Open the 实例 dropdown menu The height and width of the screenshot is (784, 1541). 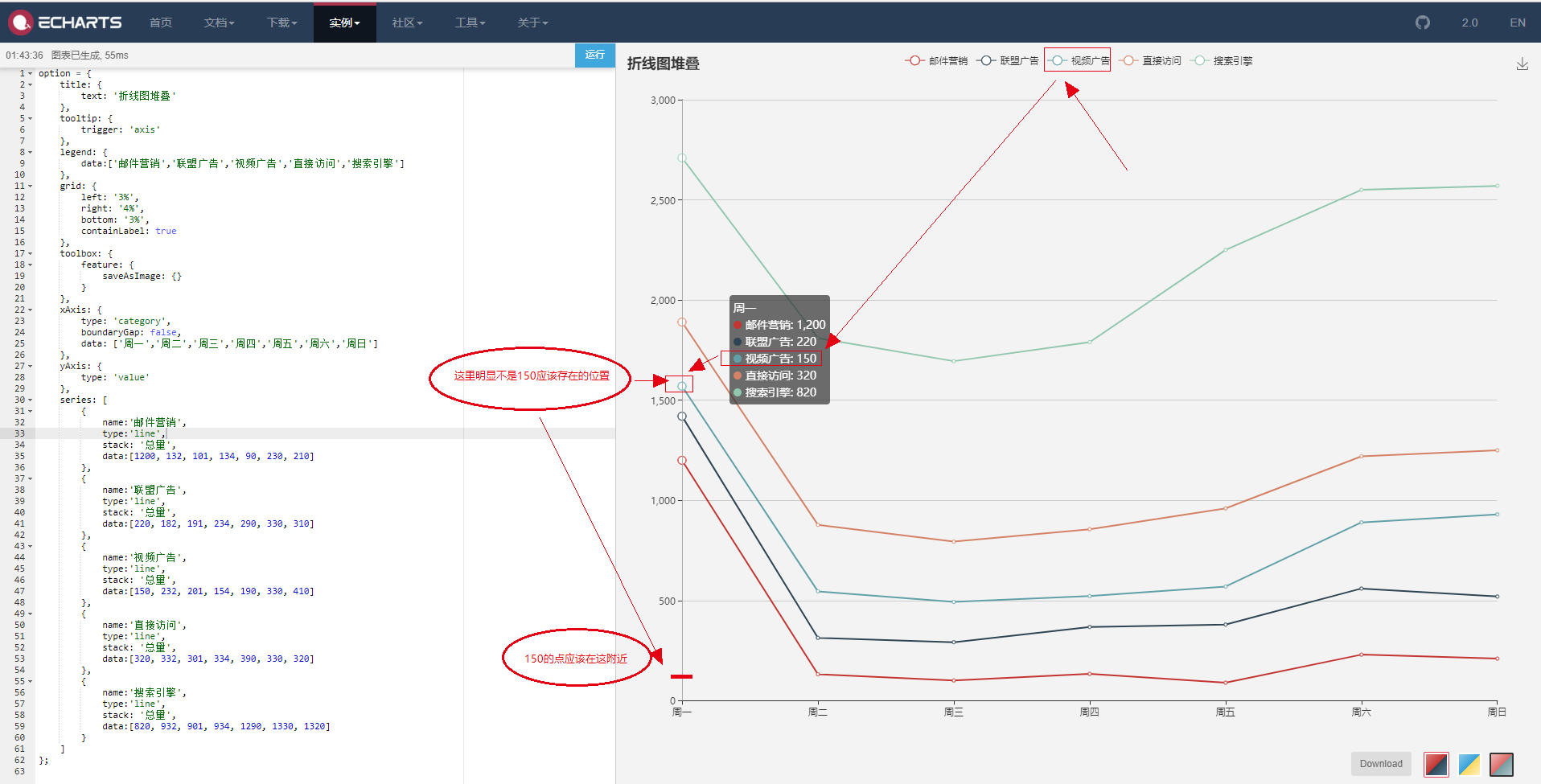344,23
